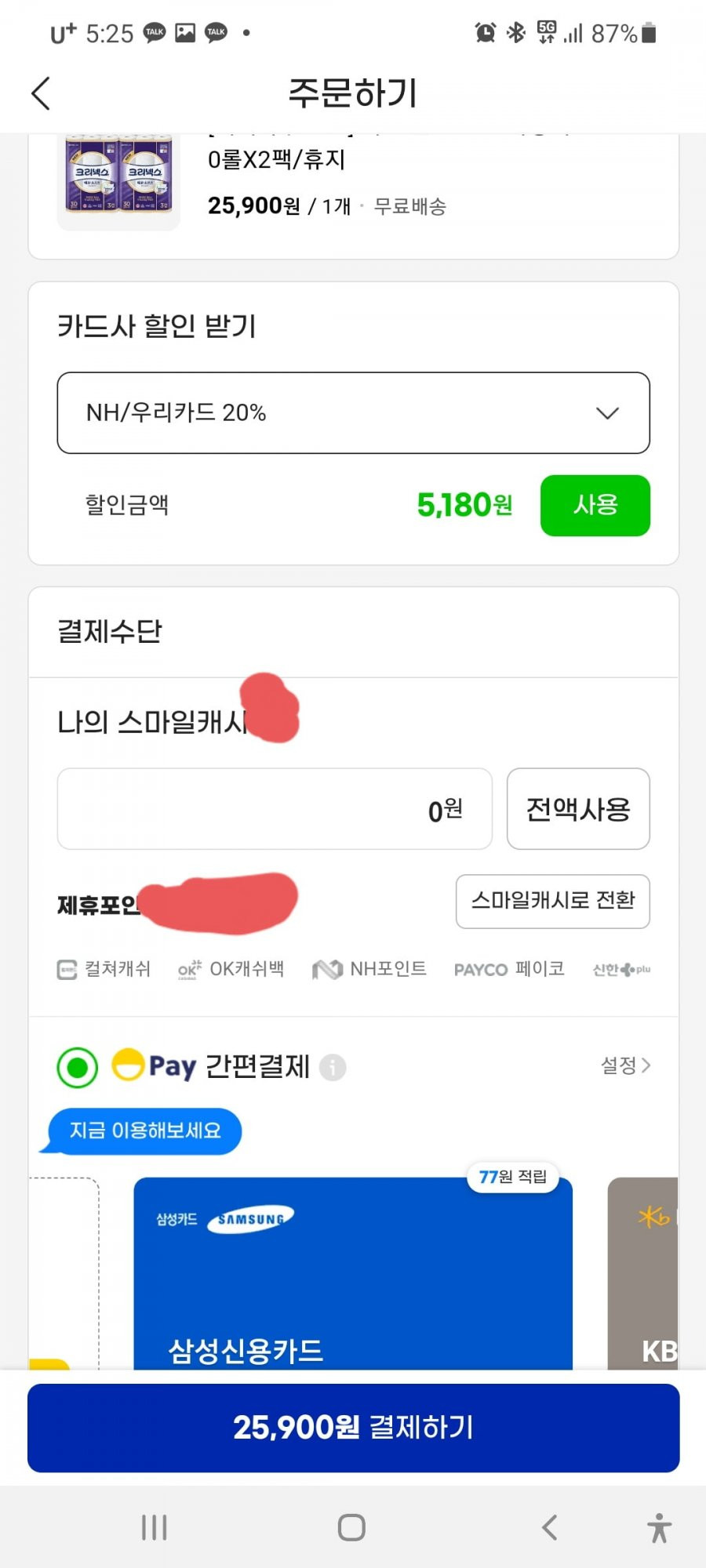Screen dimensions: 706x1568
Task: Select NH포인트 point option
Action: (369, 969)
